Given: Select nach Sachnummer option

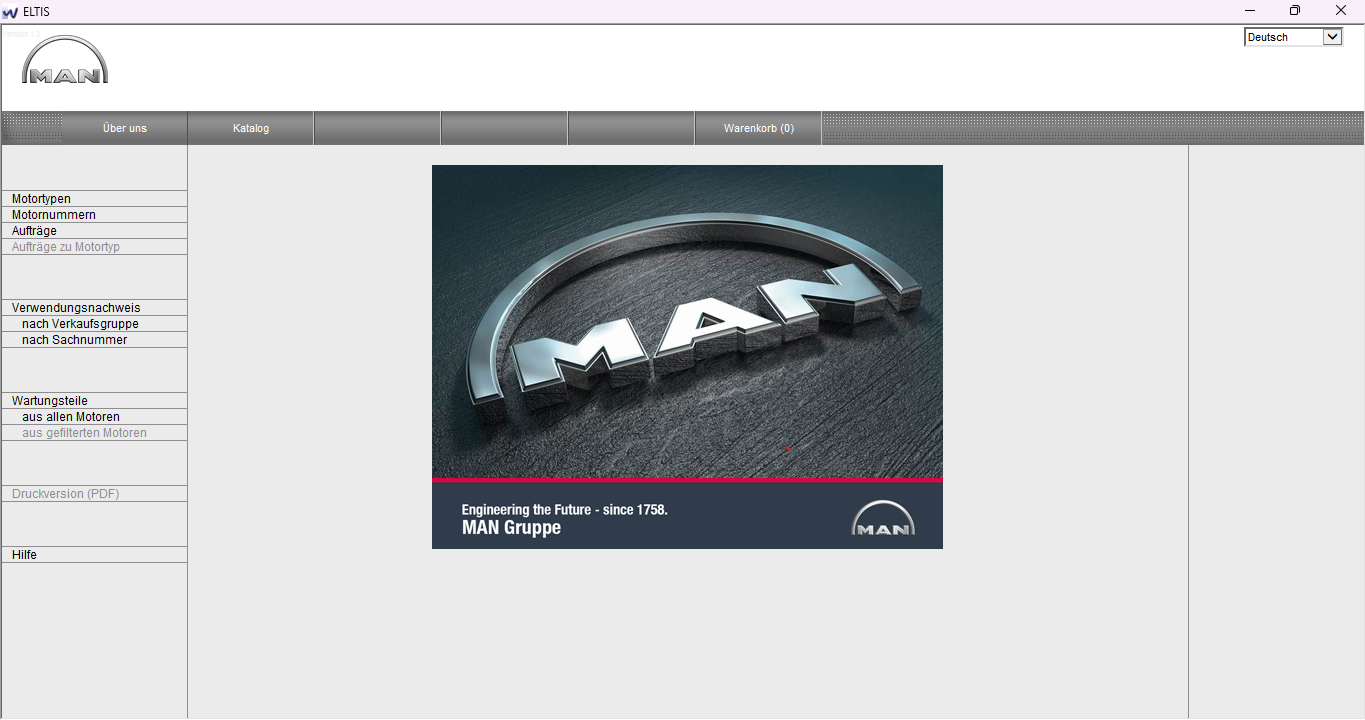Looking at the screenshot, I should tap(94, 340).
